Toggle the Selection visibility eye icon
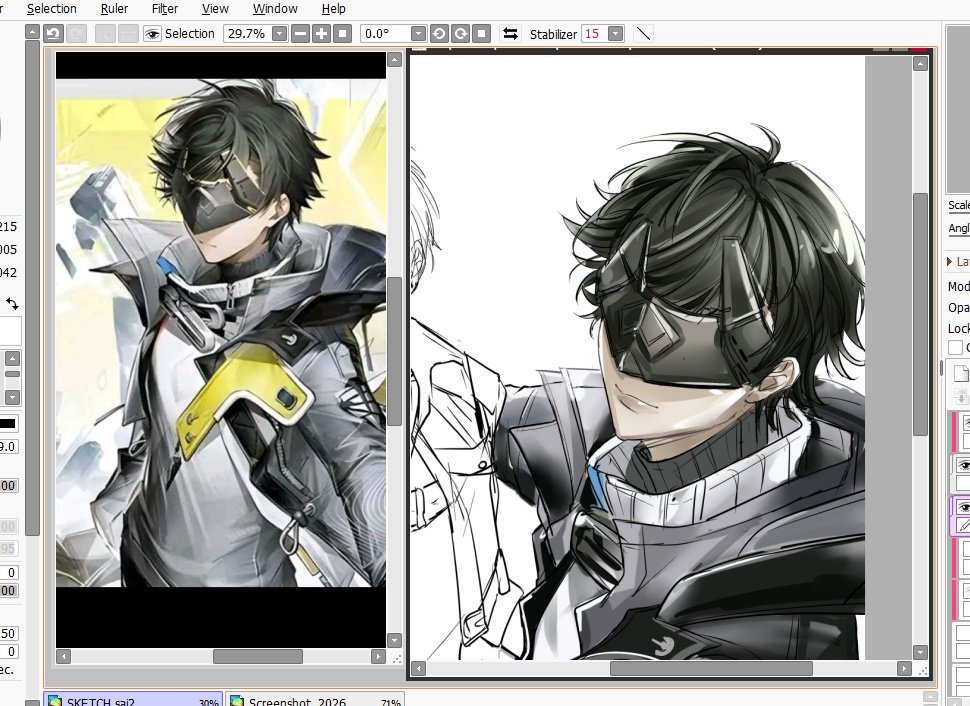This screenshot has width=970, height=706. pos(152,33)
